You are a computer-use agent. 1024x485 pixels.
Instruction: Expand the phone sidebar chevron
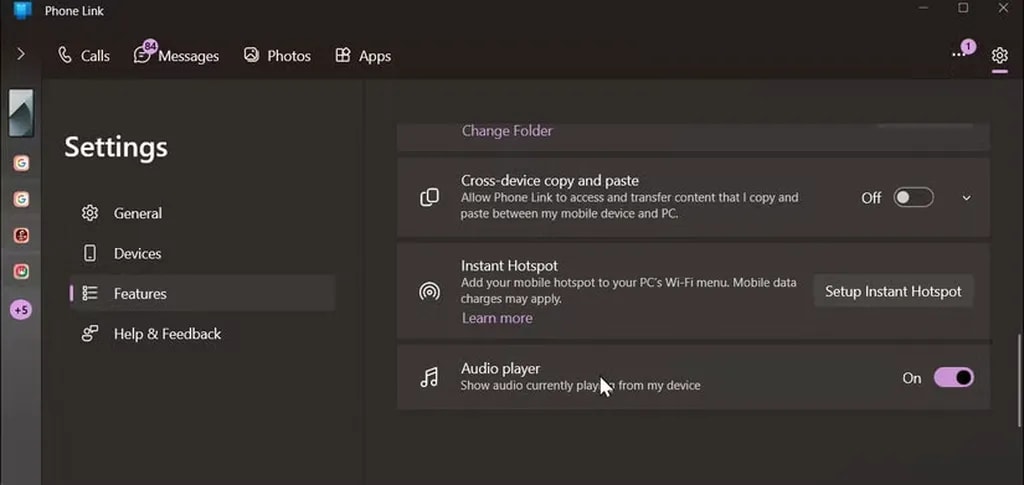pyautogui.click(x=21, y=54)
